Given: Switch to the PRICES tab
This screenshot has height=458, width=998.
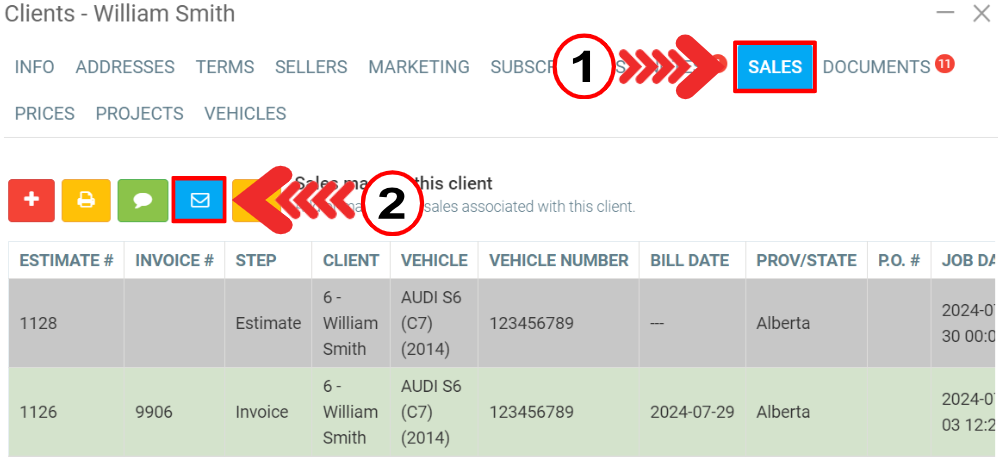Looking at the screenshot, I should pos(45,113).
